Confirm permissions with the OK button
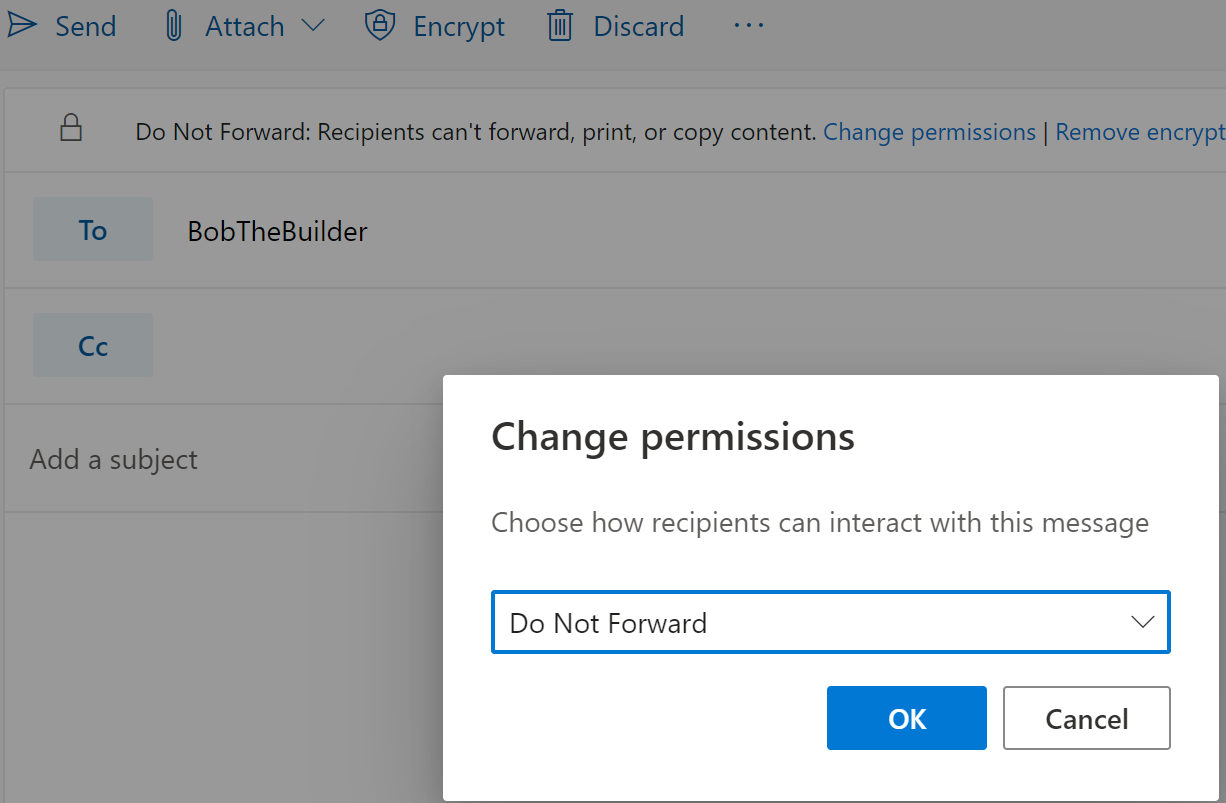The image size is (1226, 803). click(x=906, y=718)
